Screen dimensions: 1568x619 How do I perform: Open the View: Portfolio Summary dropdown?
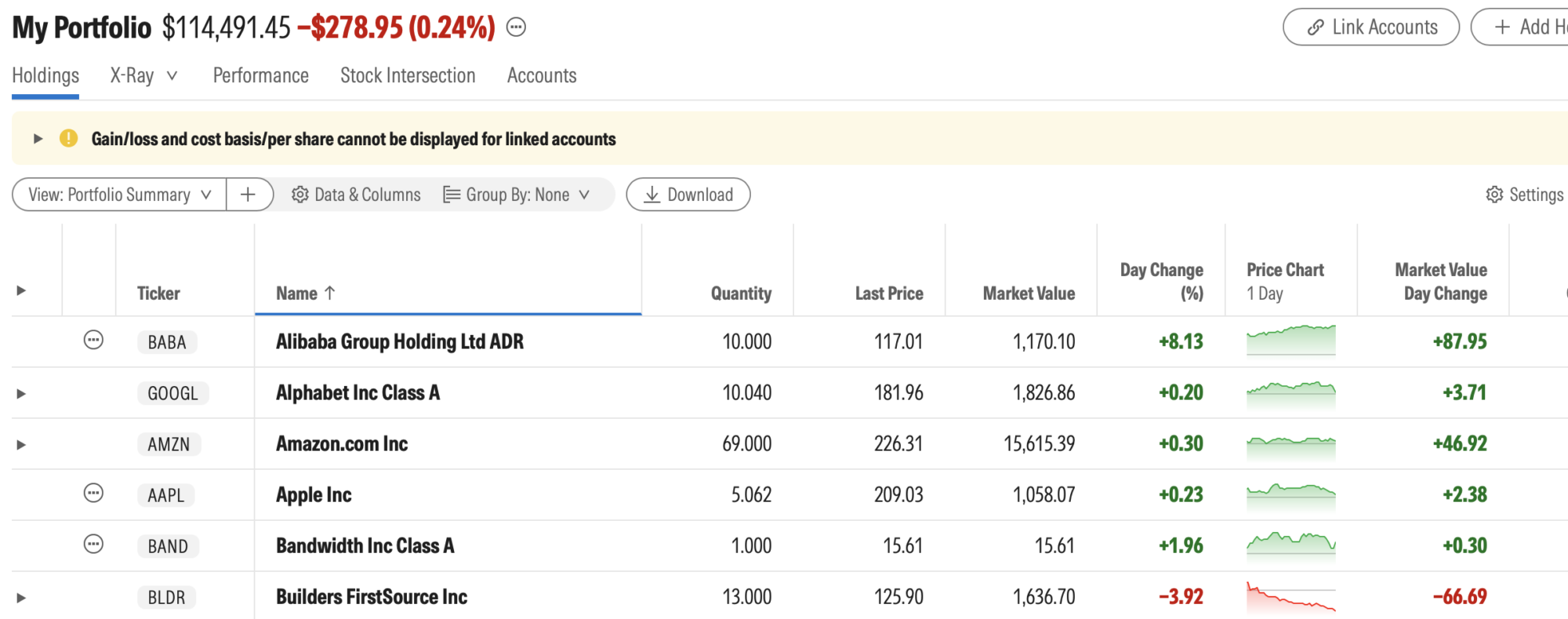(x=120, y=195)
